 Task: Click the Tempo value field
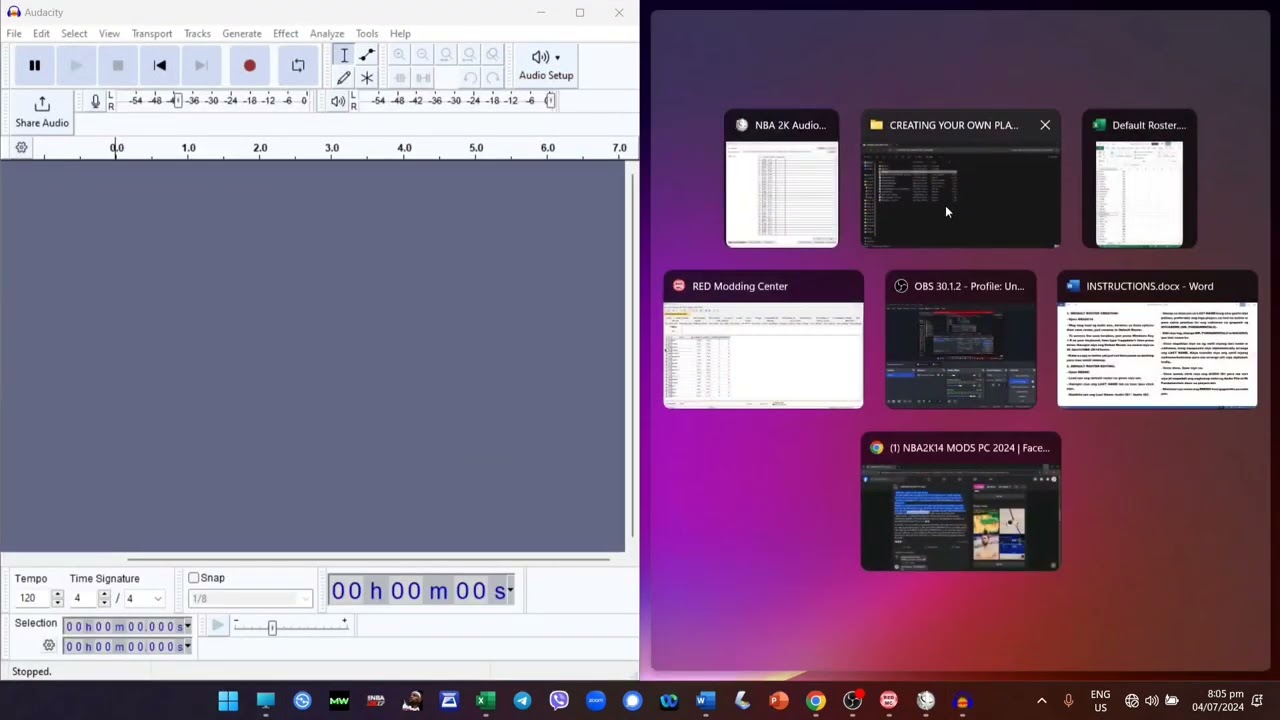pos(32,598)
